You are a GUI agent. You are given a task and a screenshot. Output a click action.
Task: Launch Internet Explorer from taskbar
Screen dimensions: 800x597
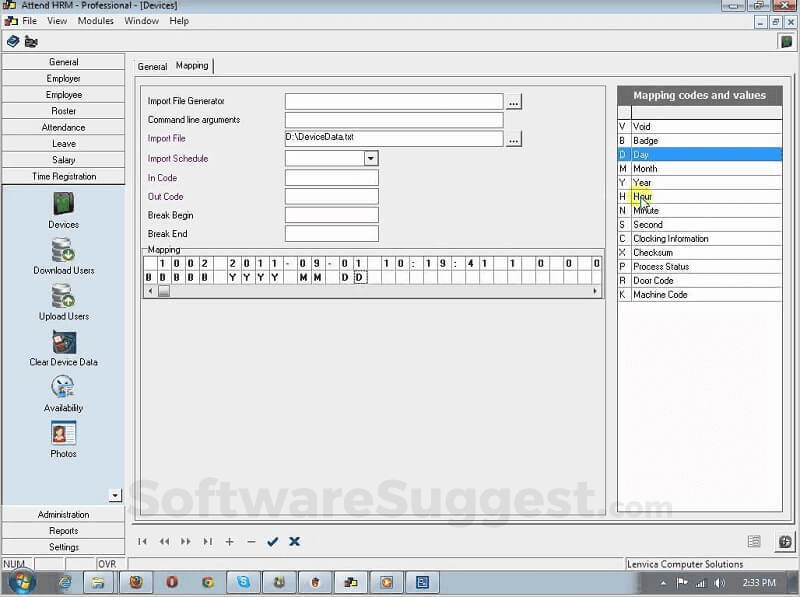tap(65, 582)
